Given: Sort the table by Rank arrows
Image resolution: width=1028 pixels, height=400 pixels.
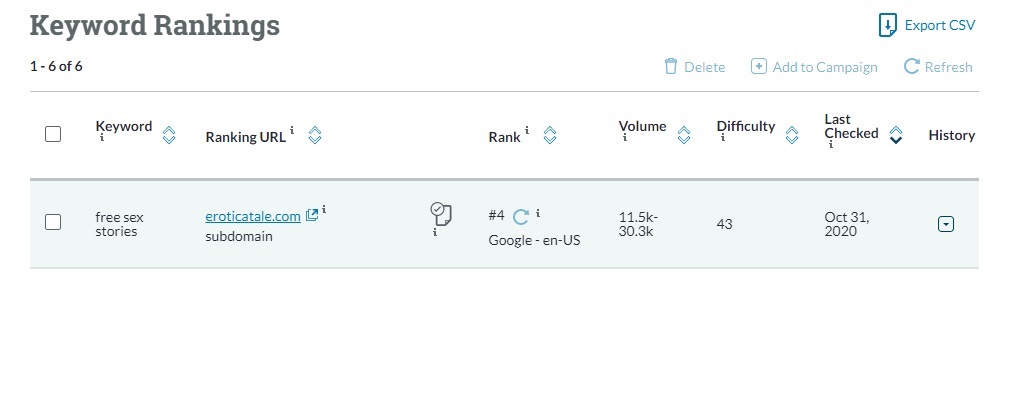Looking at the screenshot, I should point(549,135).
